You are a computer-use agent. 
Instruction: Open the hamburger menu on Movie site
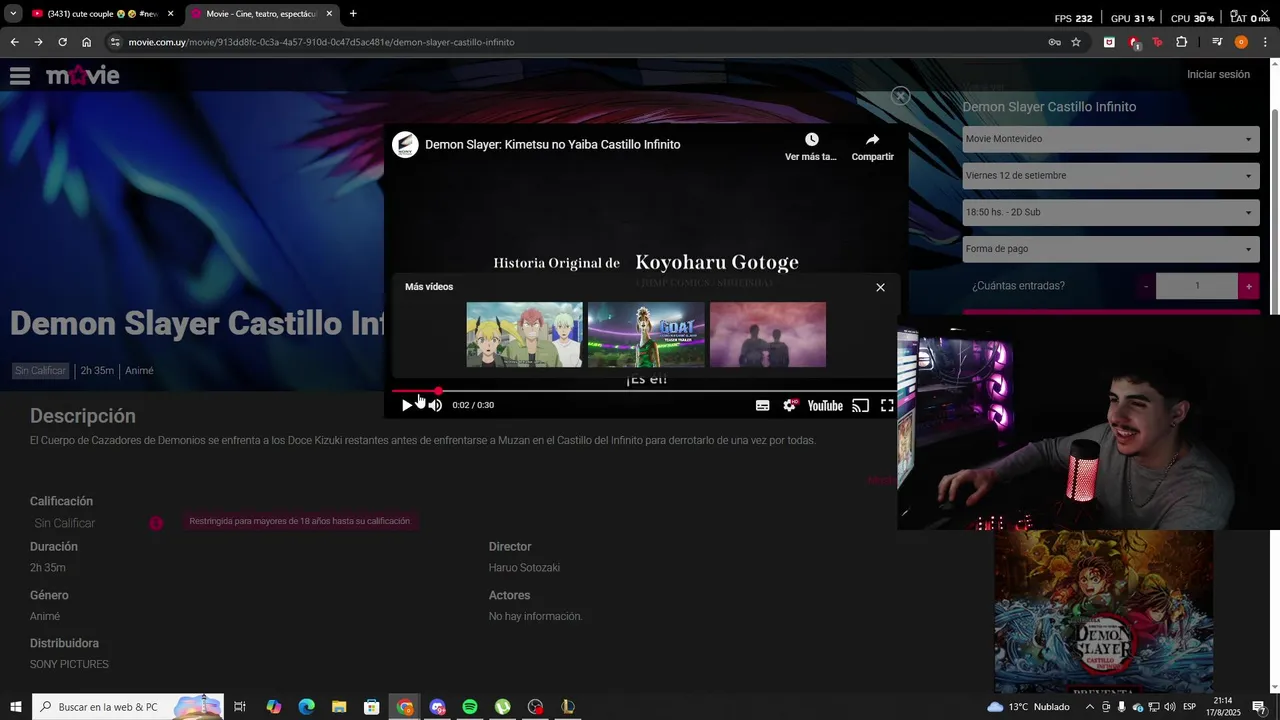[20, 75]
